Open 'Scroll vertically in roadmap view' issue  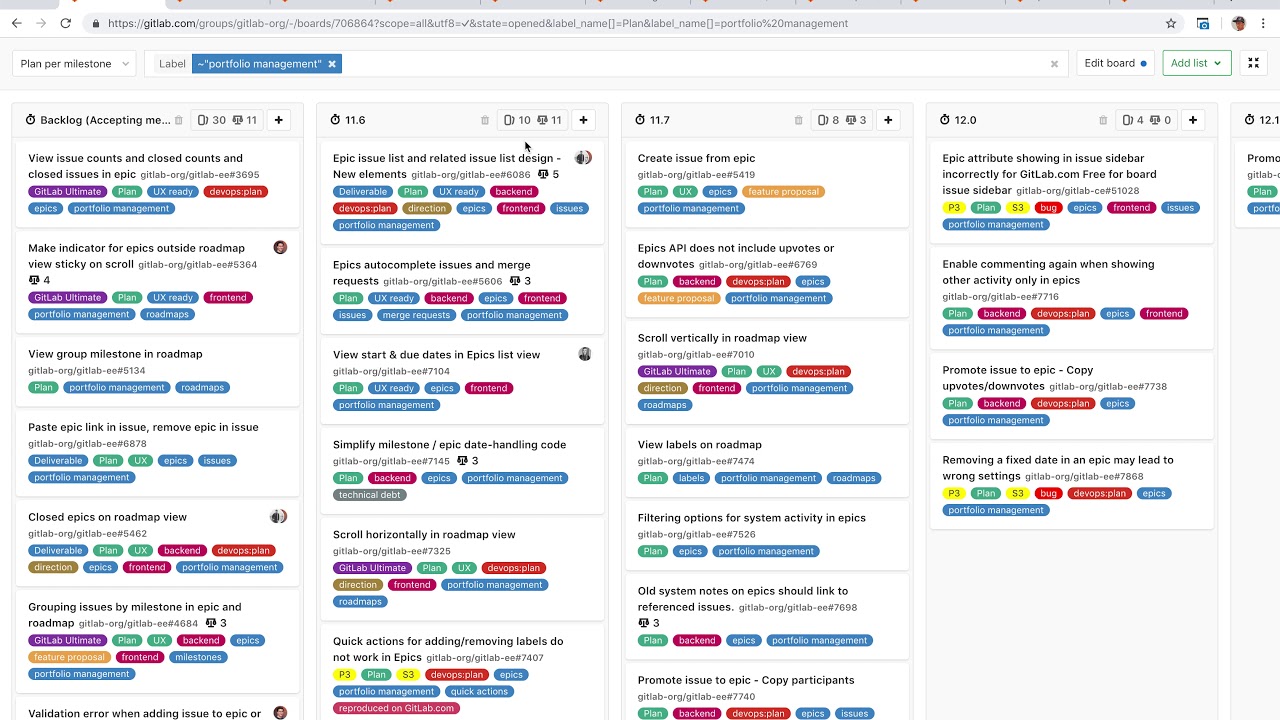(722, 338)
